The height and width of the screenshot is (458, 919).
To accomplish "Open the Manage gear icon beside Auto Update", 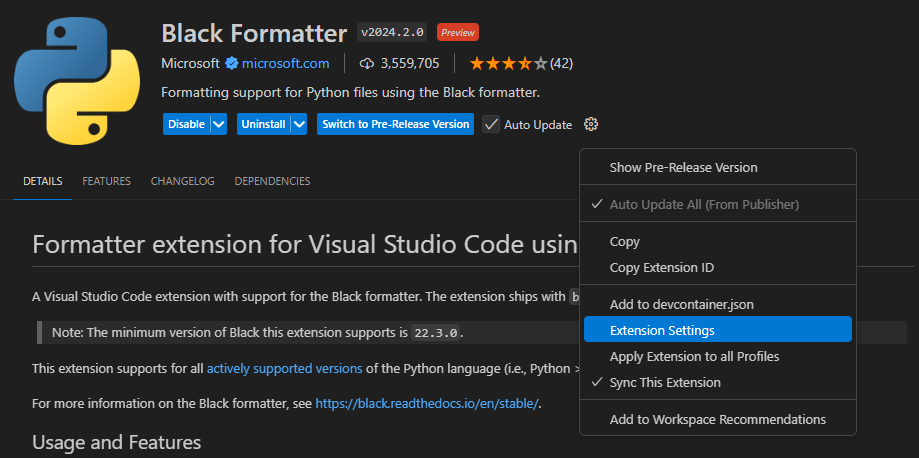I will 591,124.
